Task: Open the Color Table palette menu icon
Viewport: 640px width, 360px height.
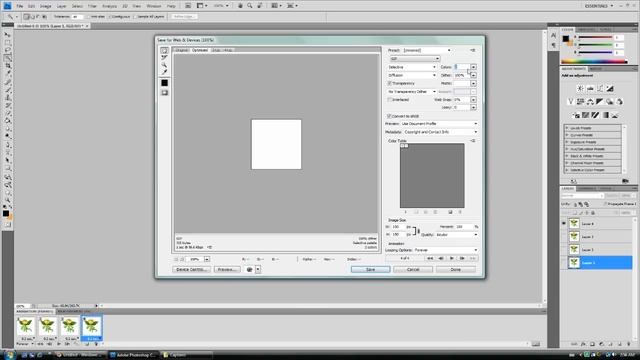Action: (x=473, y=141)
